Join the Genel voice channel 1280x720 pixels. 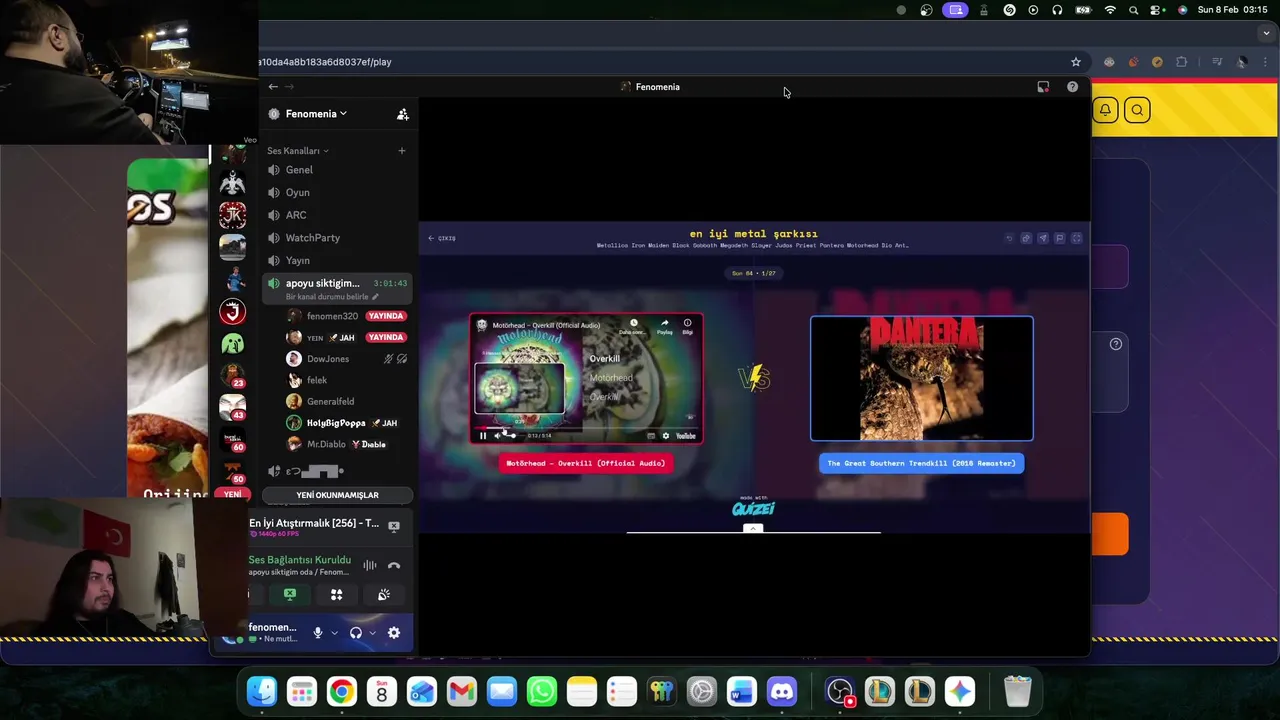[338, 170]
